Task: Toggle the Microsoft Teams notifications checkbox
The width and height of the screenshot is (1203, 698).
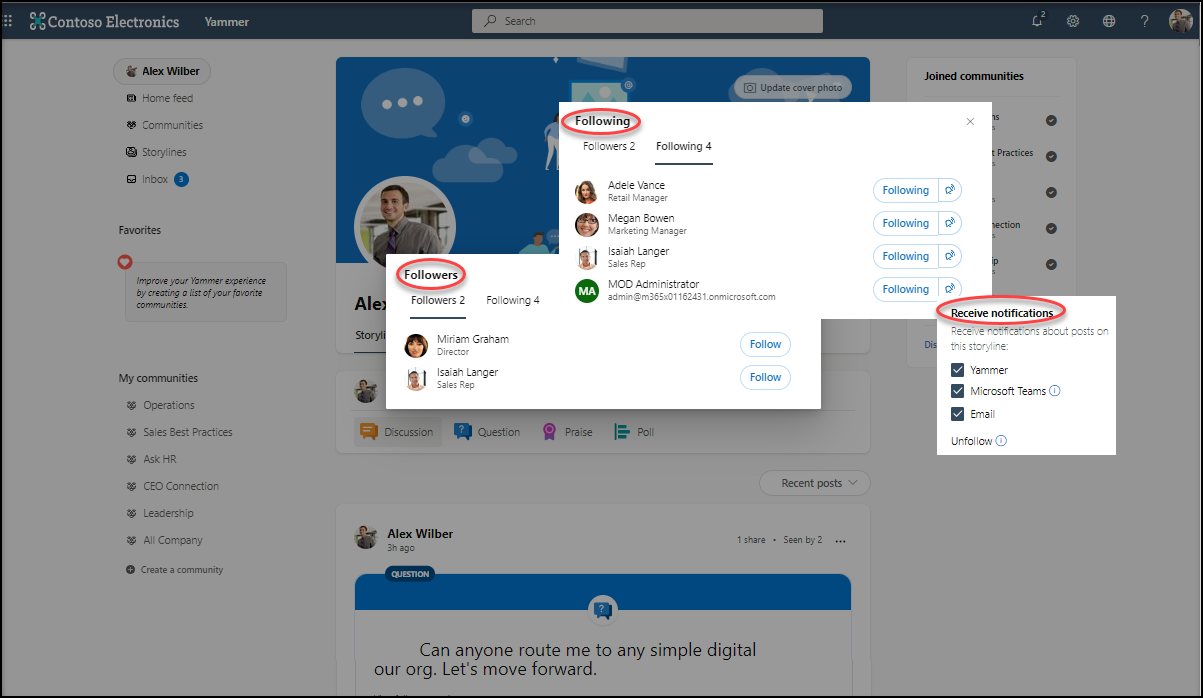Action: coord(958,391)
